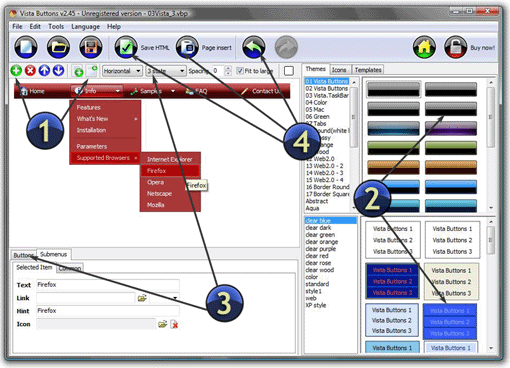Undo with the blue arrow icon

coord(254,47)
